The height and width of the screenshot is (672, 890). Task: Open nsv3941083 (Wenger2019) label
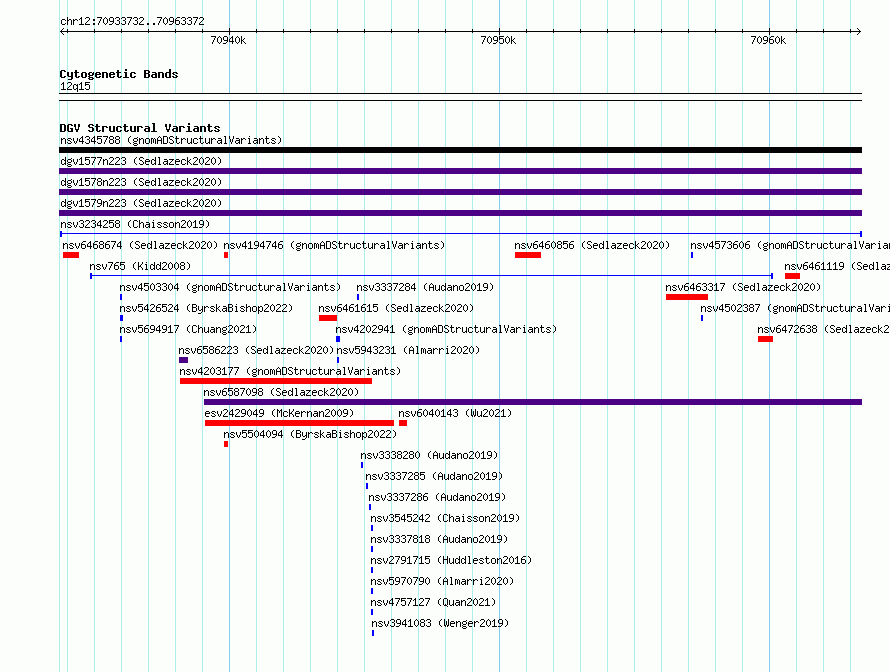pyautogui.click(x=440, y=623)
